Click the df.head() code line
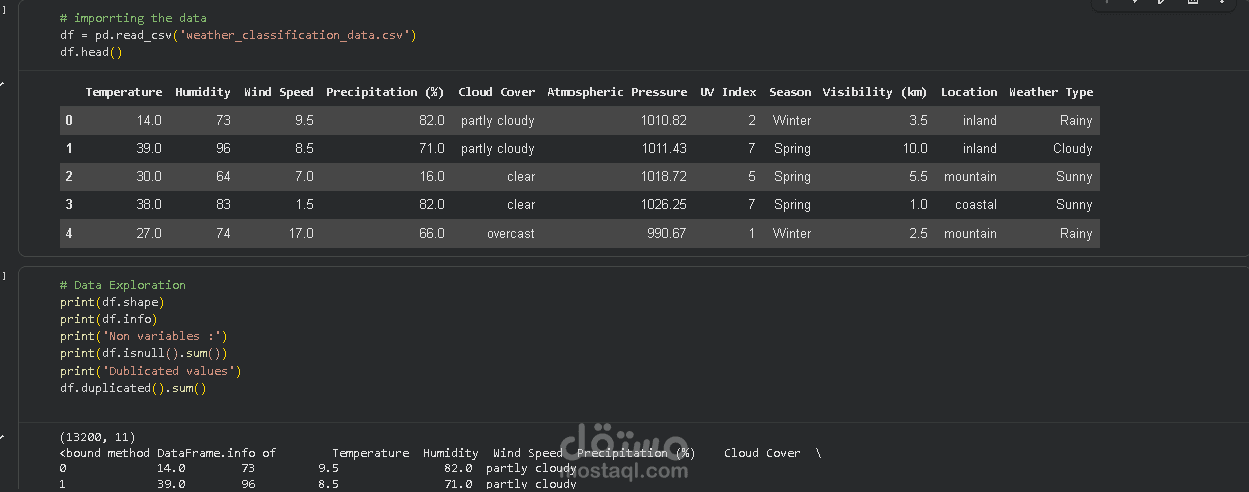The height and width of the screenshot is (492, 1249). pos(90,52)
